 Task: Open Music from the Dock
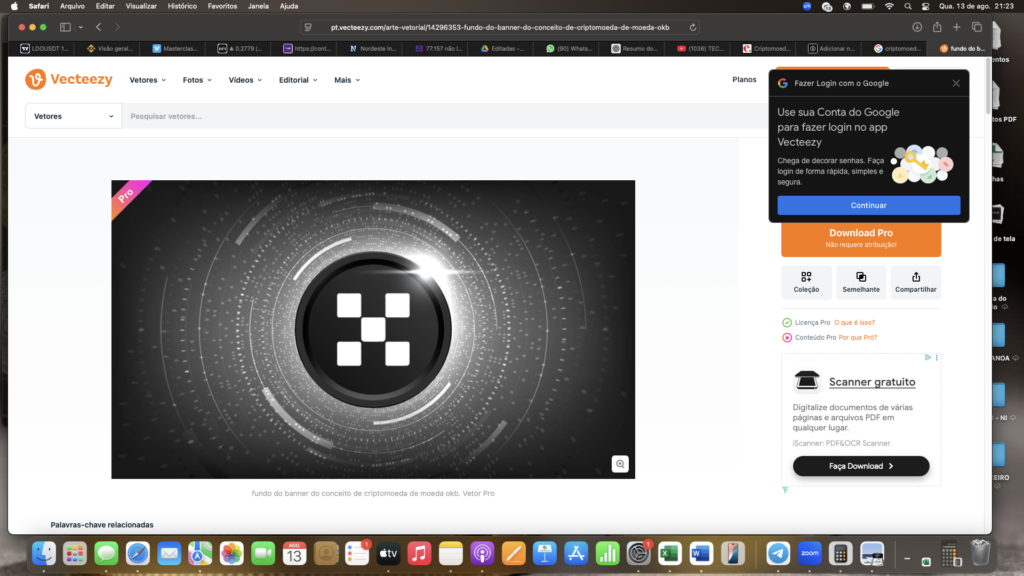click(x=419, y=554)
